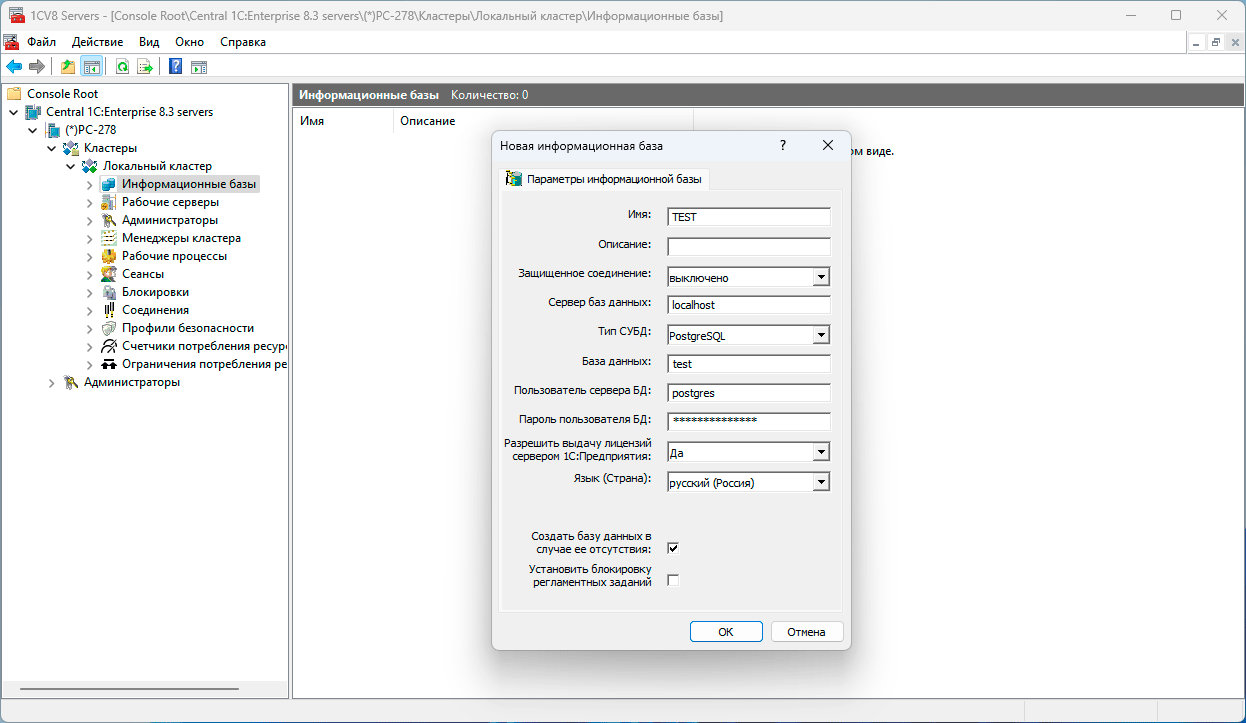Select 'Параметры информационной базы' tab
The width and height of the screenshot is (1246, 723).
pos(605,180)
